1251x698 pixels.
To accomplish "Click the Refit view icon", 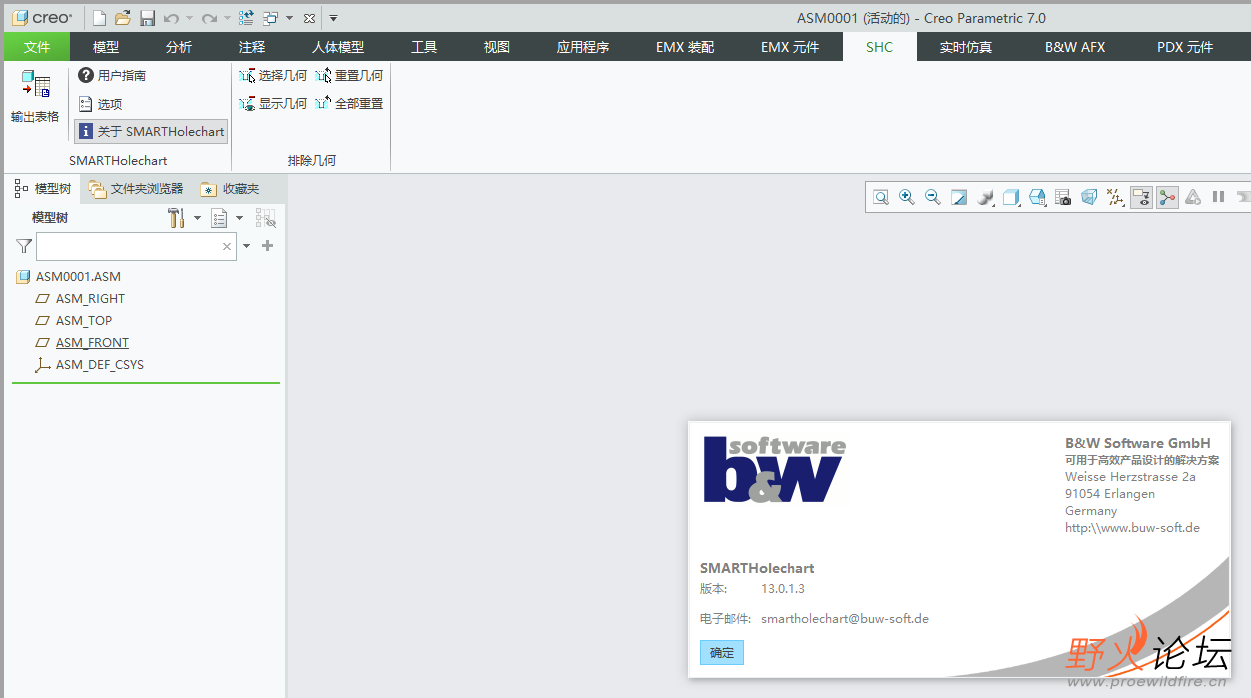I will [881, 197].
